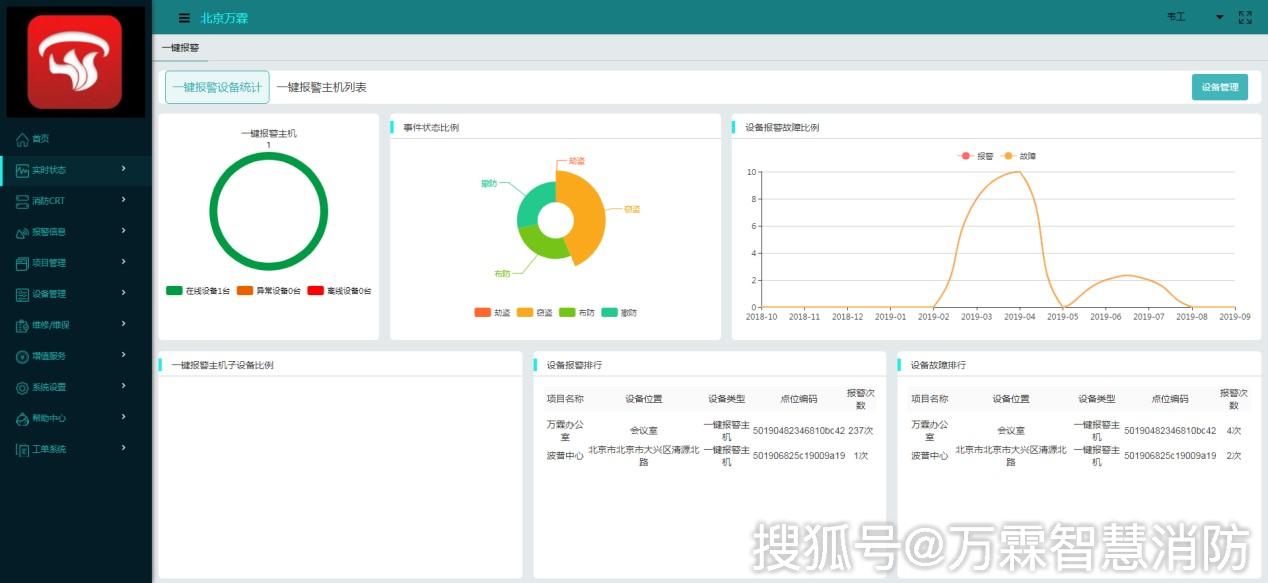Toggle the 窃盗 legend item in pie chart

tap(534, 313)
